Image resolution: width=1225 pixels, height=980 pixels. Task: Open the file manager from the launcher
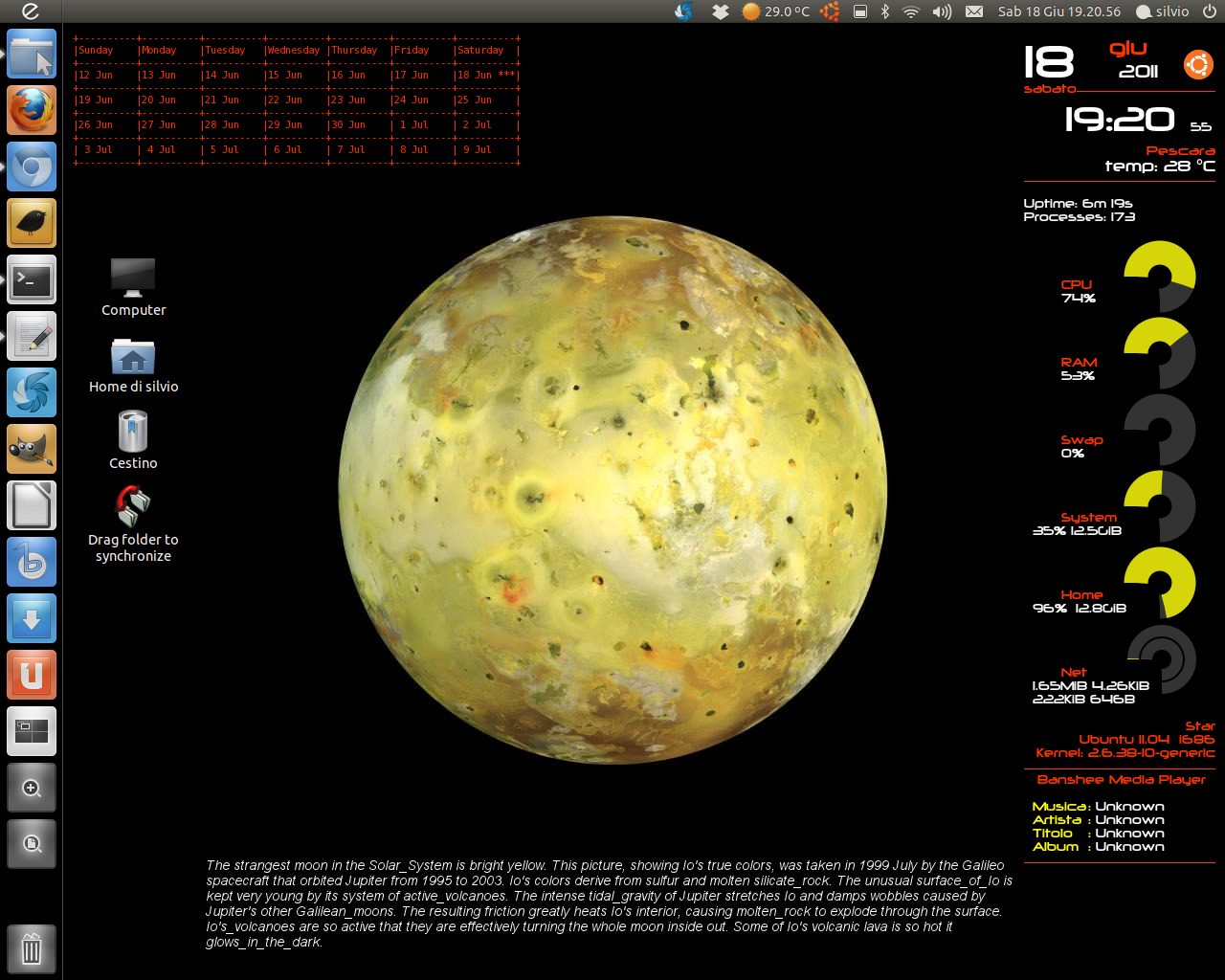coord(32,54)
